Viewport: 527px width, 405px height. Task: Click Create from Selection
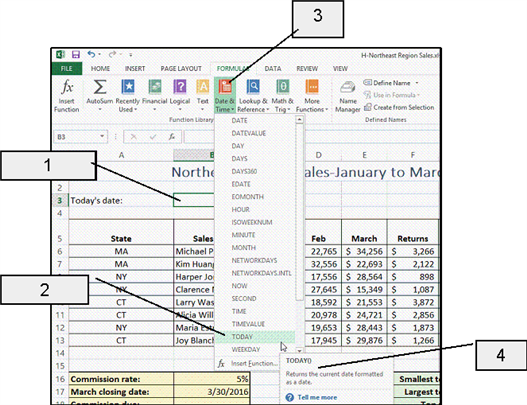click(399, 107)
